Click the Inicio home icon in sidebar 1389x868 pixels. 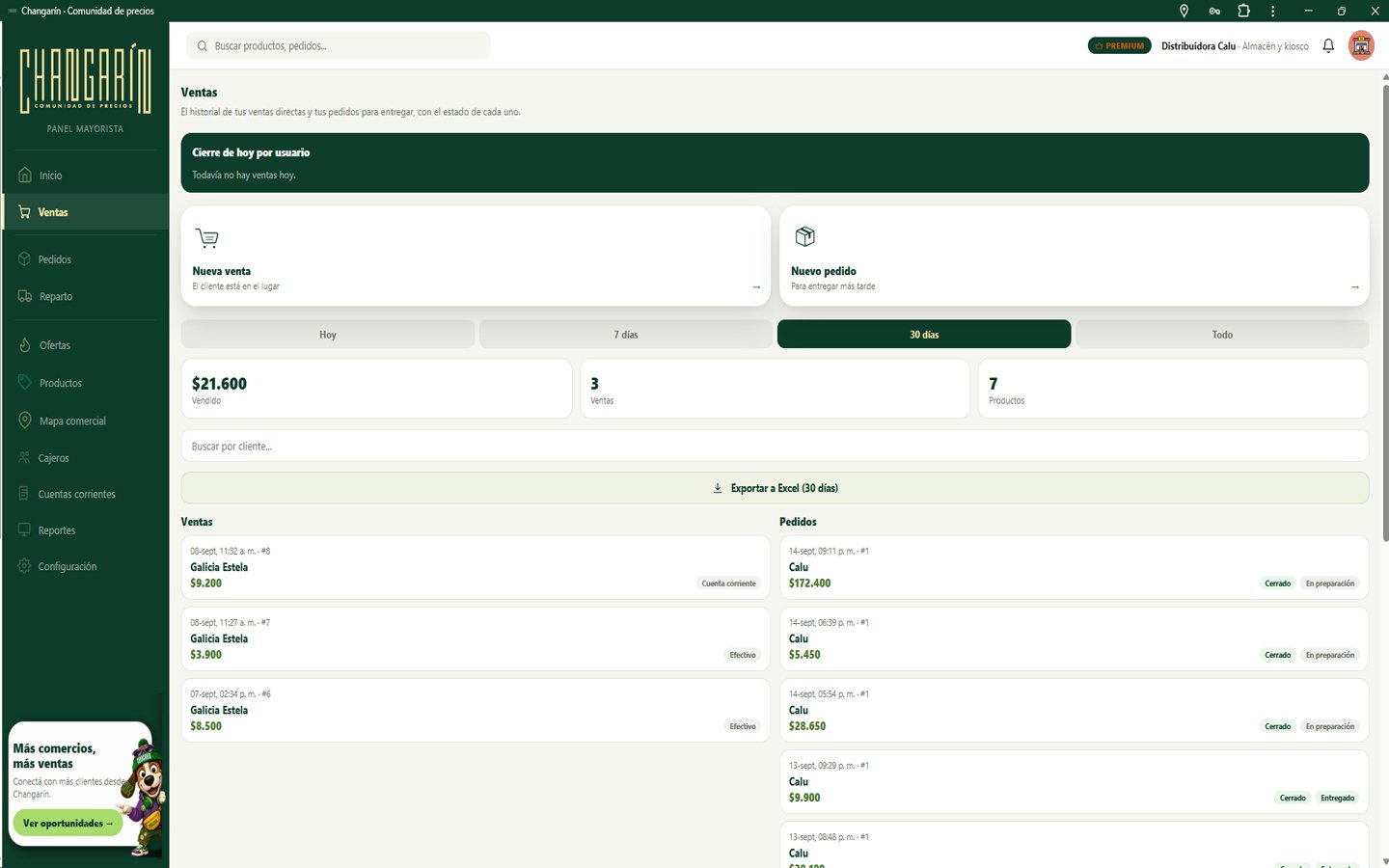tap(25, 175)
